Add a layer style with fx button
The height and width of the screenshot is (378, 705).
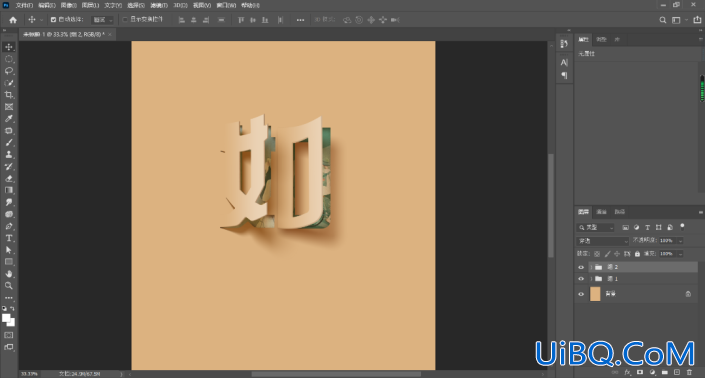tap(628, 372)
